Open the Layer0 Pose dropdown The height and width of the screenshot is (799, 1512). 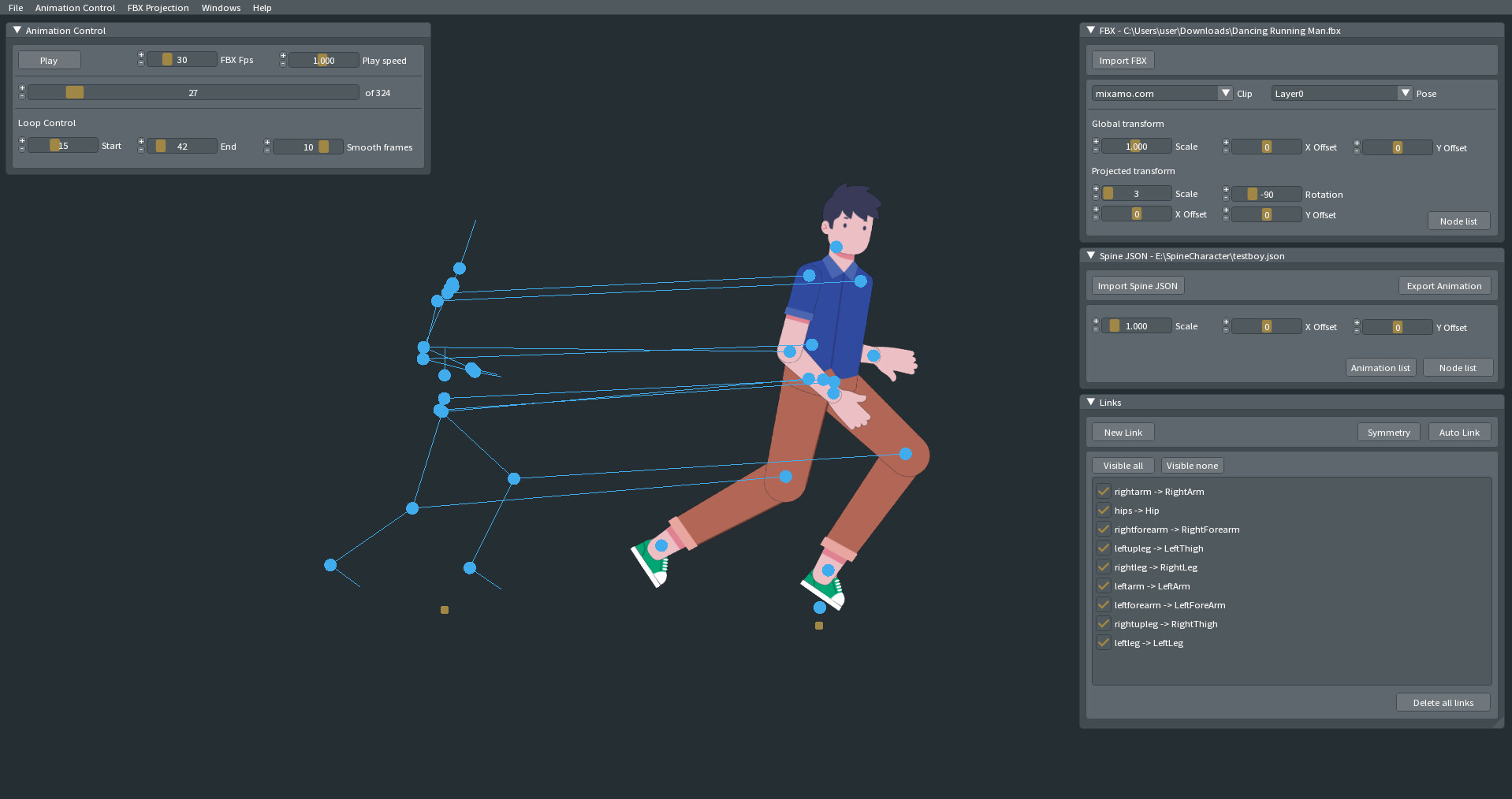1406,93
